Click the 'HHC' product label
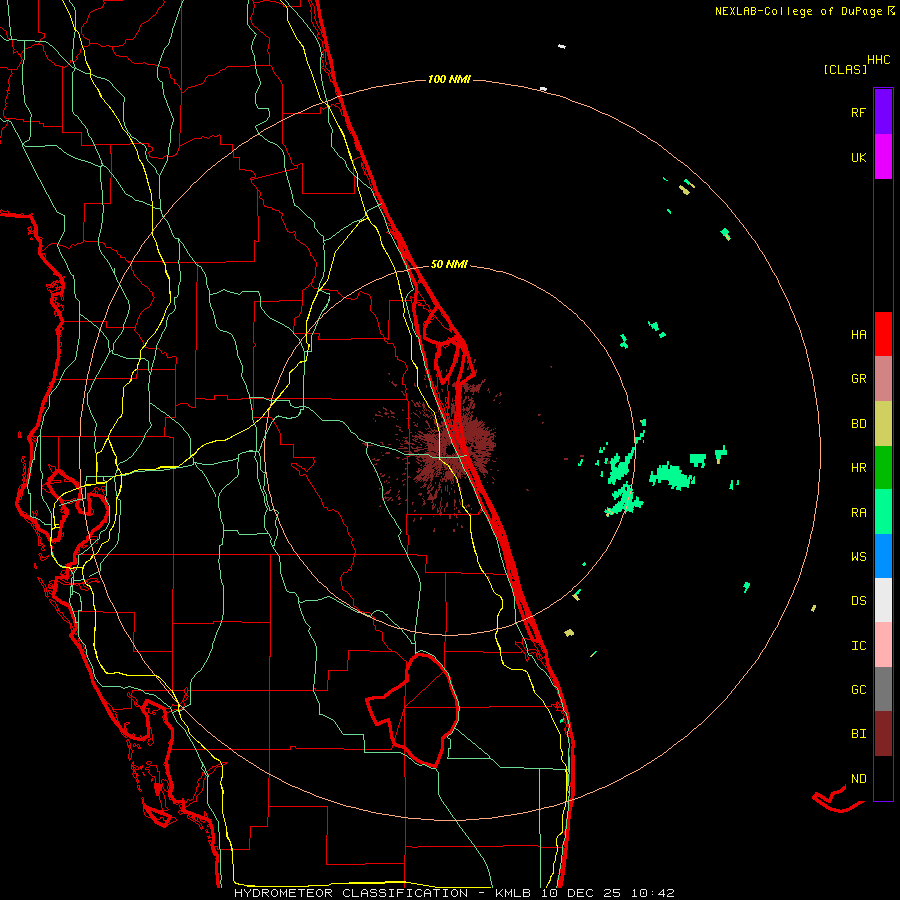 tap(879, 60)
